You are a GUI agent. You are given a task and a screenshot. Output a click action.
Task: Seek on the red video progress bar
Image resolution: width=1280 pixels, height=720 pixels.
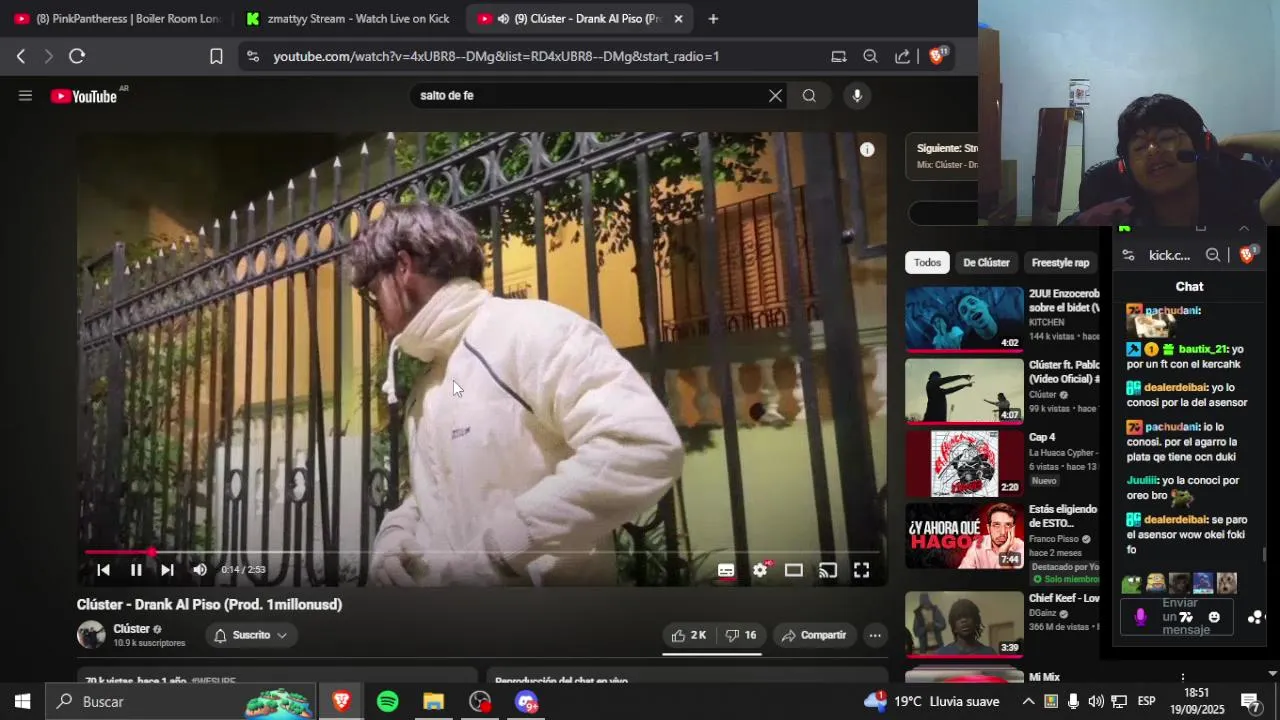pyautogui.click(x=482, y=551)
